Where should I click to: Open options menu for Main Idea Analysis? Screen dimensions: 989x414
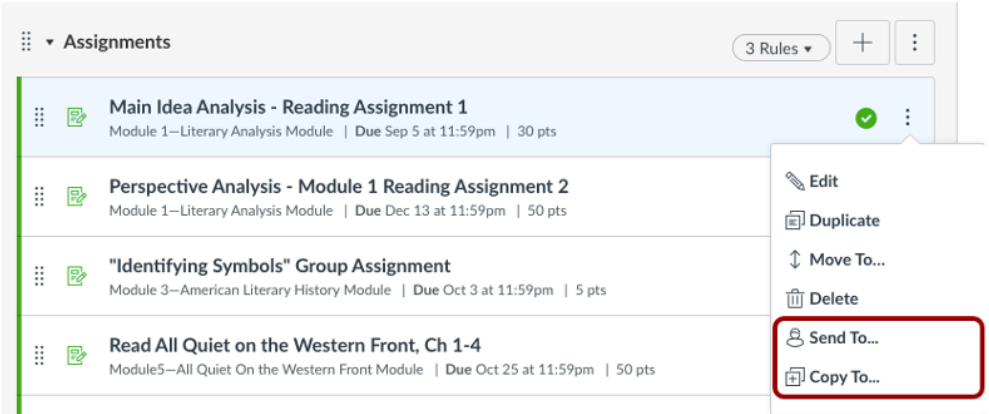click(908, 117)
